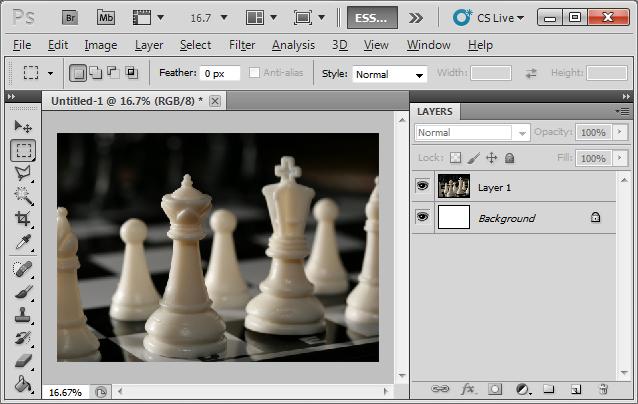Hide Layer 1 using its eye icon
This screenshot has height=404, width=638.
pos(422,186)
